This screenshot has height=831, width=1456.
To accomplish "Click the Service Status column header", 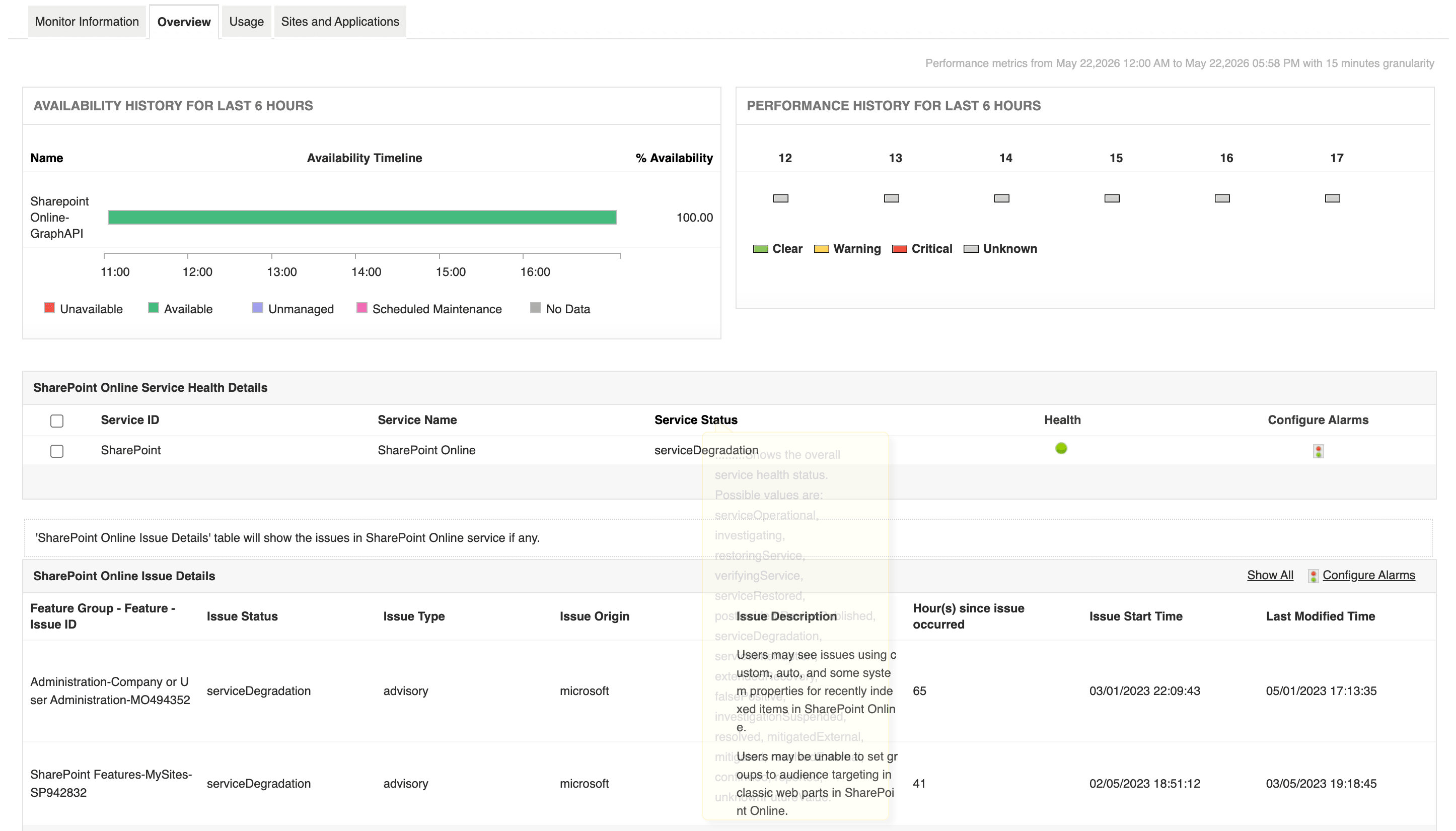I will click(x=696, y=420).
